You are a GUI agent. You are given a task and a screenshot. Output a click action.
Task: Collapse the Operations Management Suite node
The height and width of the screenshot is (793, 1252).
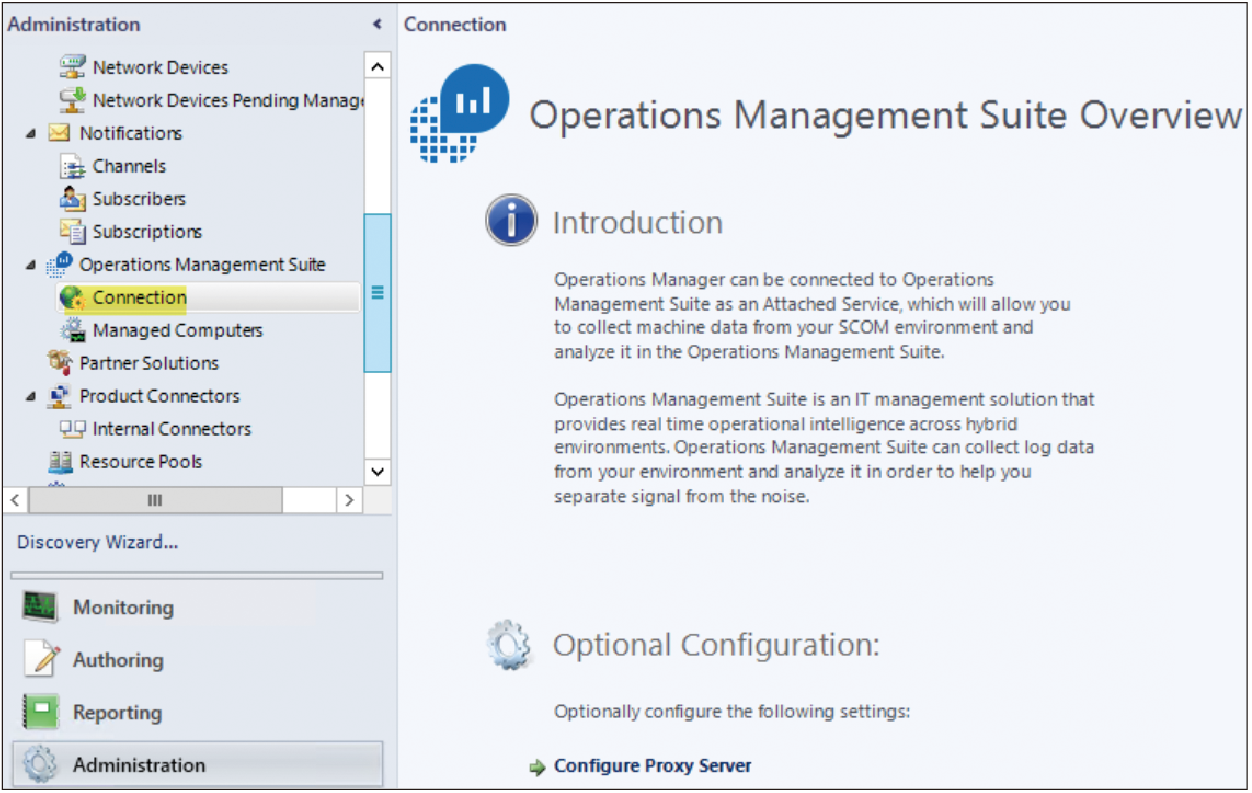click(x=32, y=266)
